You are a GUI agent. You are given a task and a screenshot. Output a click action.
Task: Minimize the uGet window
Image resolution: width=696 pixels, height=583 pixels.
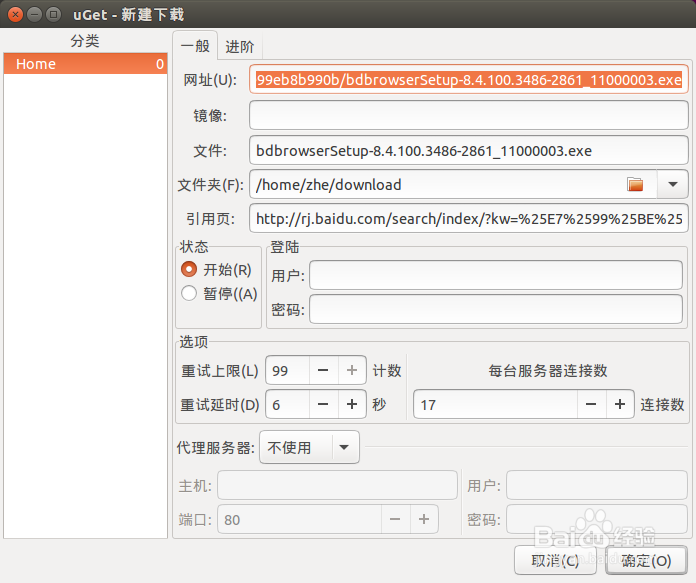point(35,15)
